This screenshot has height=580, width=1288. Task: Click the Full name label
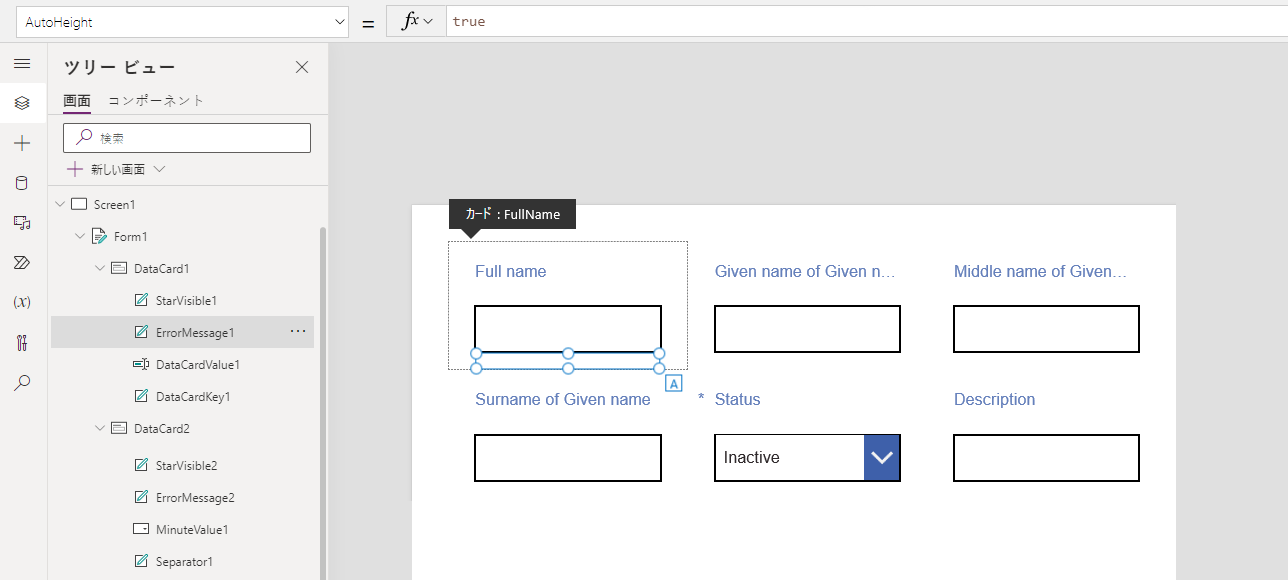tap(510, 271)
